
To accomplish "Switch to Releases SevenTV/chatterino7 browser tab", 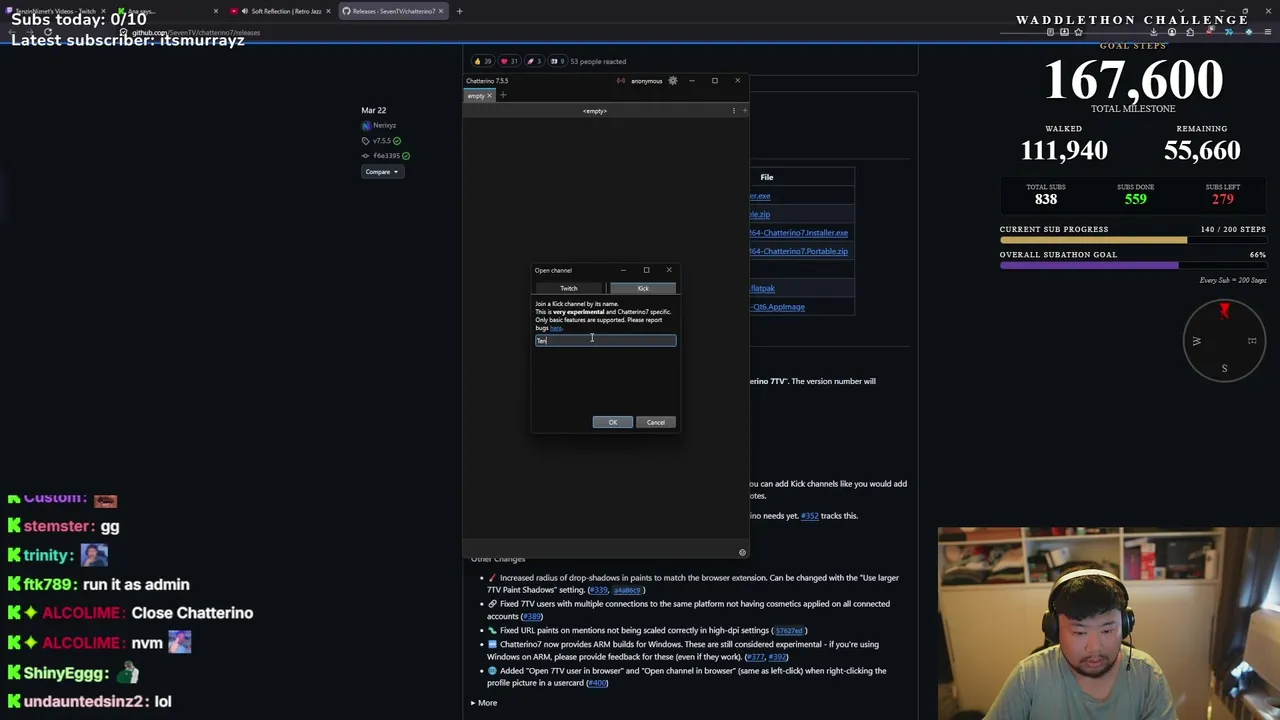I will click(393, 11).
